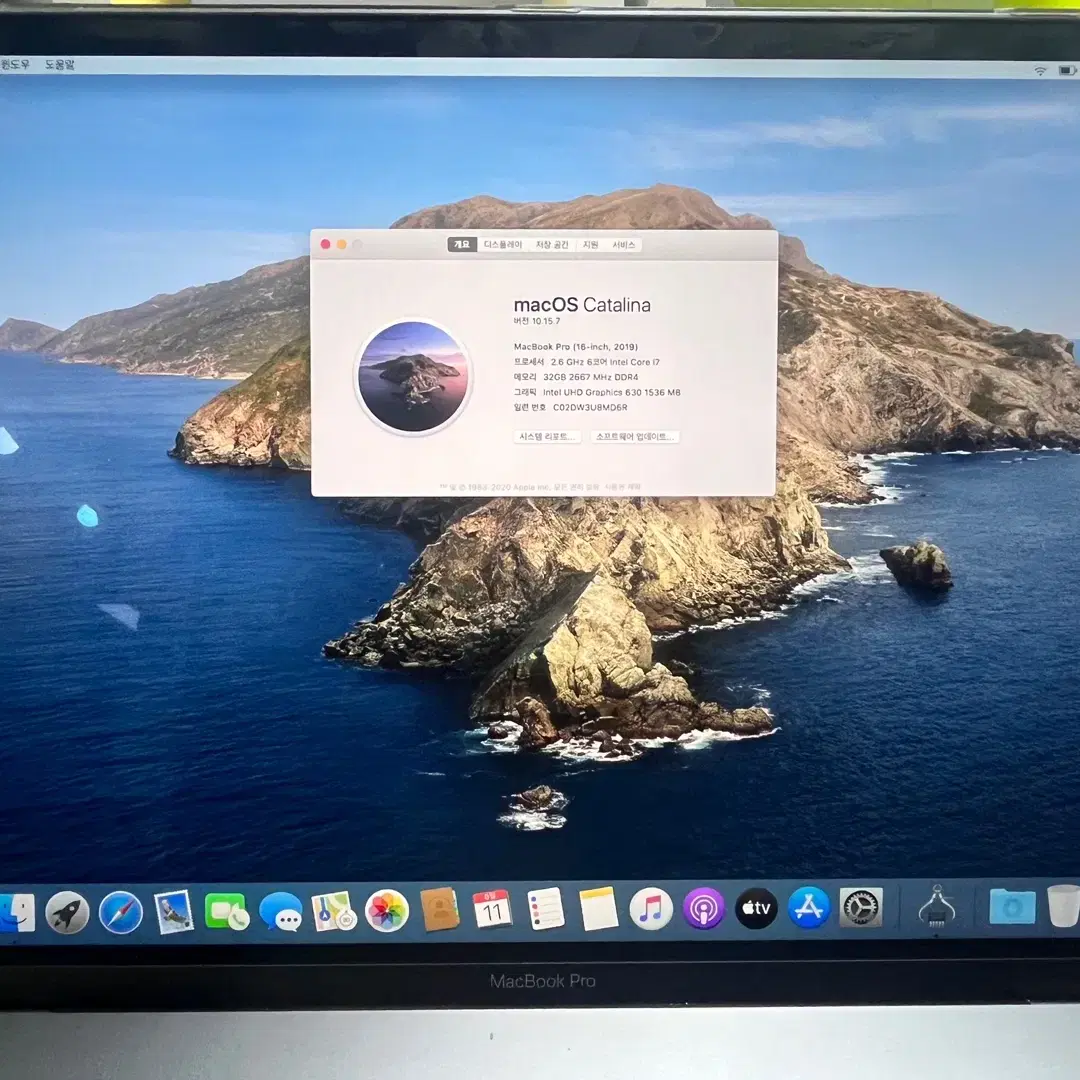Open Launchpad from the Dock
The width and height of the screenshot is (1080, 1080).
(x=67, y=911)
